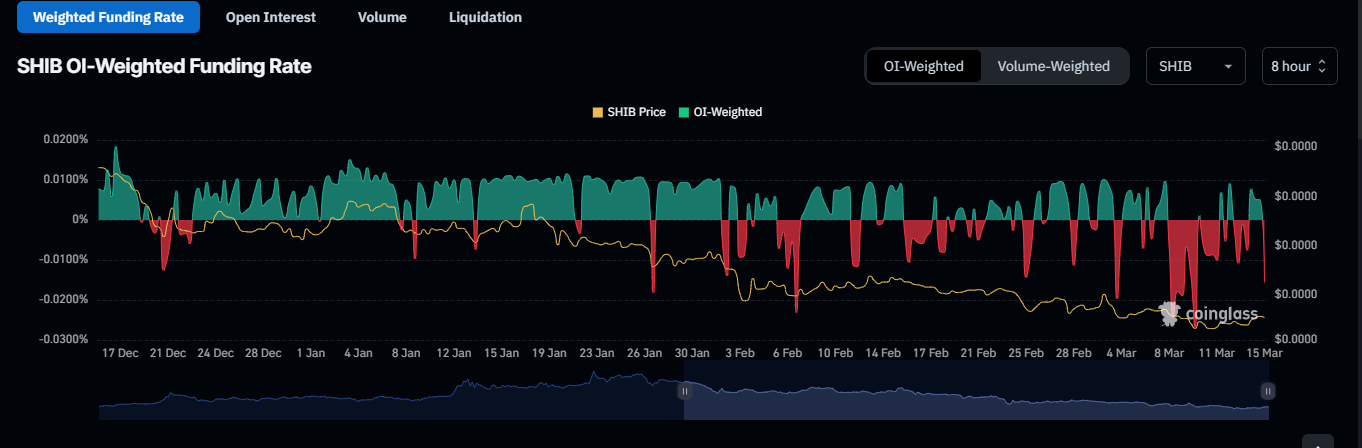Click the yellow SHIB Price color swatch
The image size is (1362, 448).
coord(598,112)
